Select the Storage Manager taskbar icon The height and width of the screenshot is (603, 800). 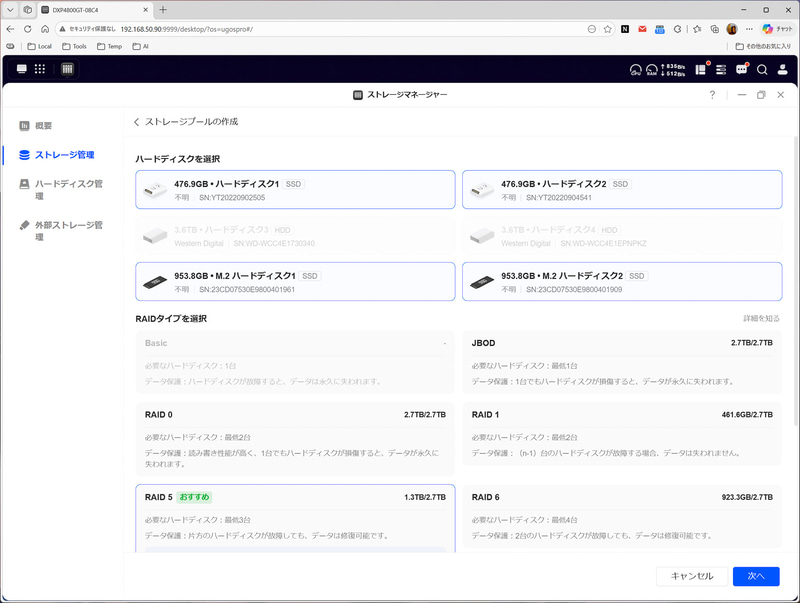(x=67, y=69)
